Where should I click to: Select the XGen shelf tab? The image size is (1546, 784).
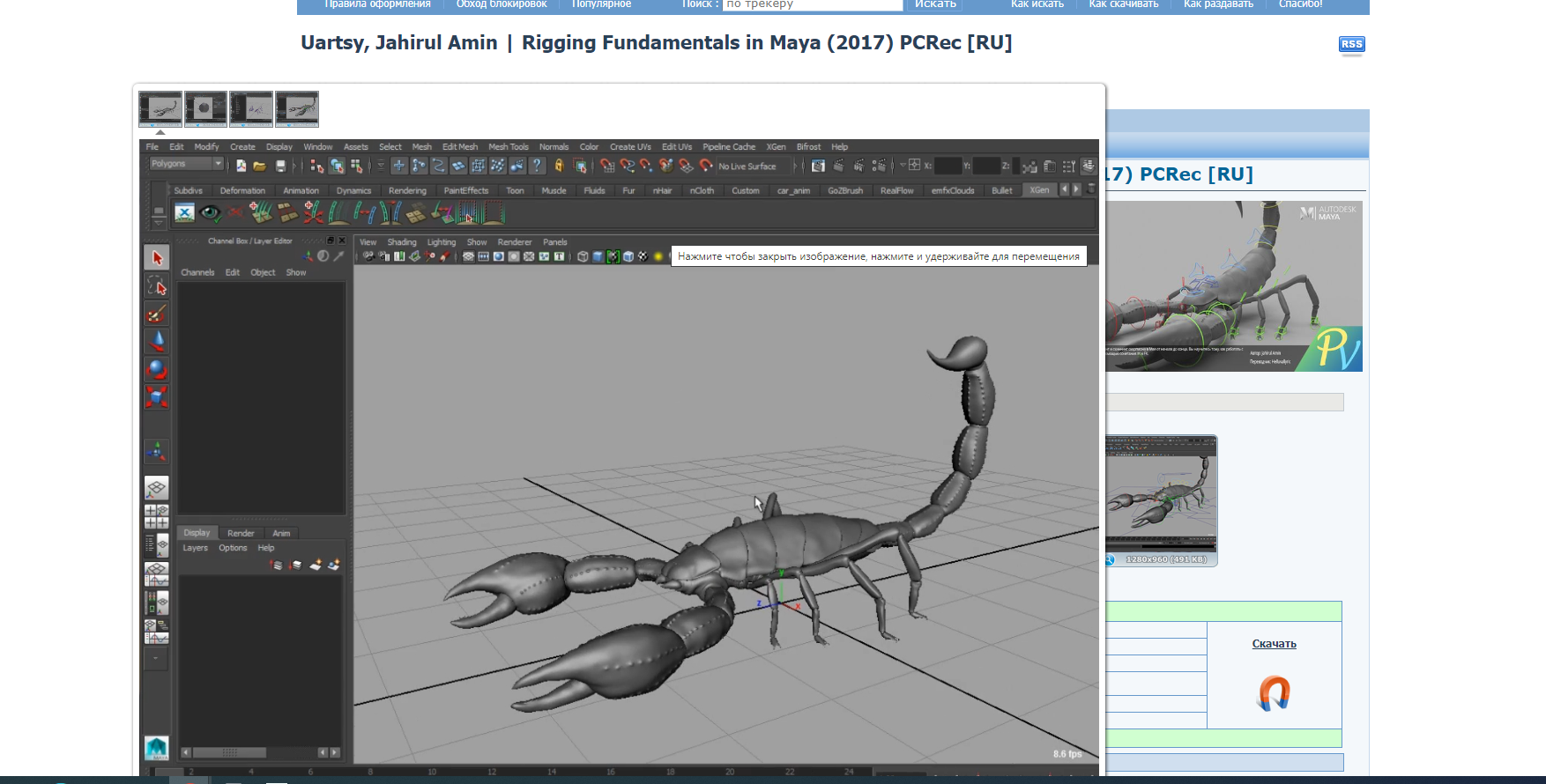point(1040,190)
